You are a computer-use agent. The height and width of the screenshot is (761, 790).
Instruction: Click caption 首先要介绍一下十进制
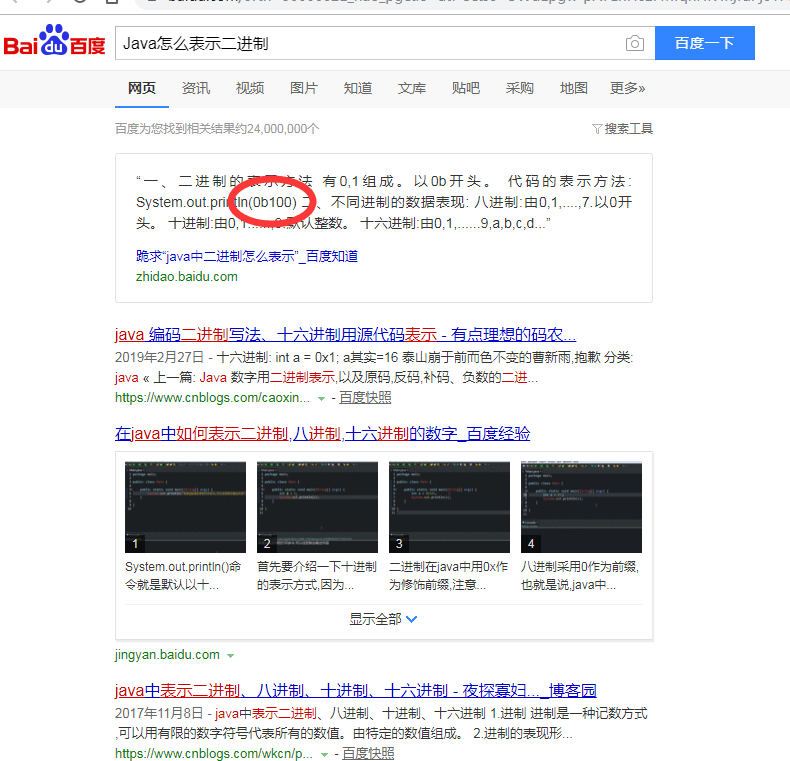click(317, 576)
